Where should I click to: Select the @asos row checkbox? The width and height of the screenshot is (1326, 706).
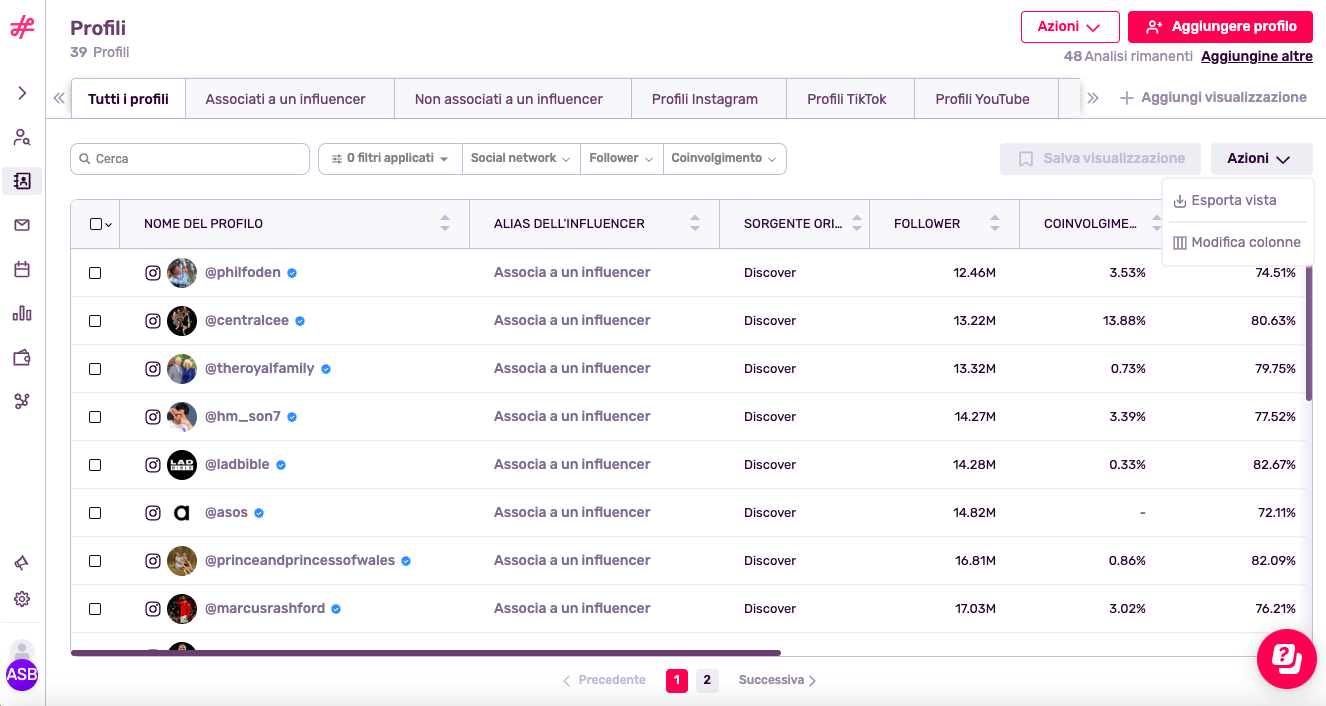[95, 513]
